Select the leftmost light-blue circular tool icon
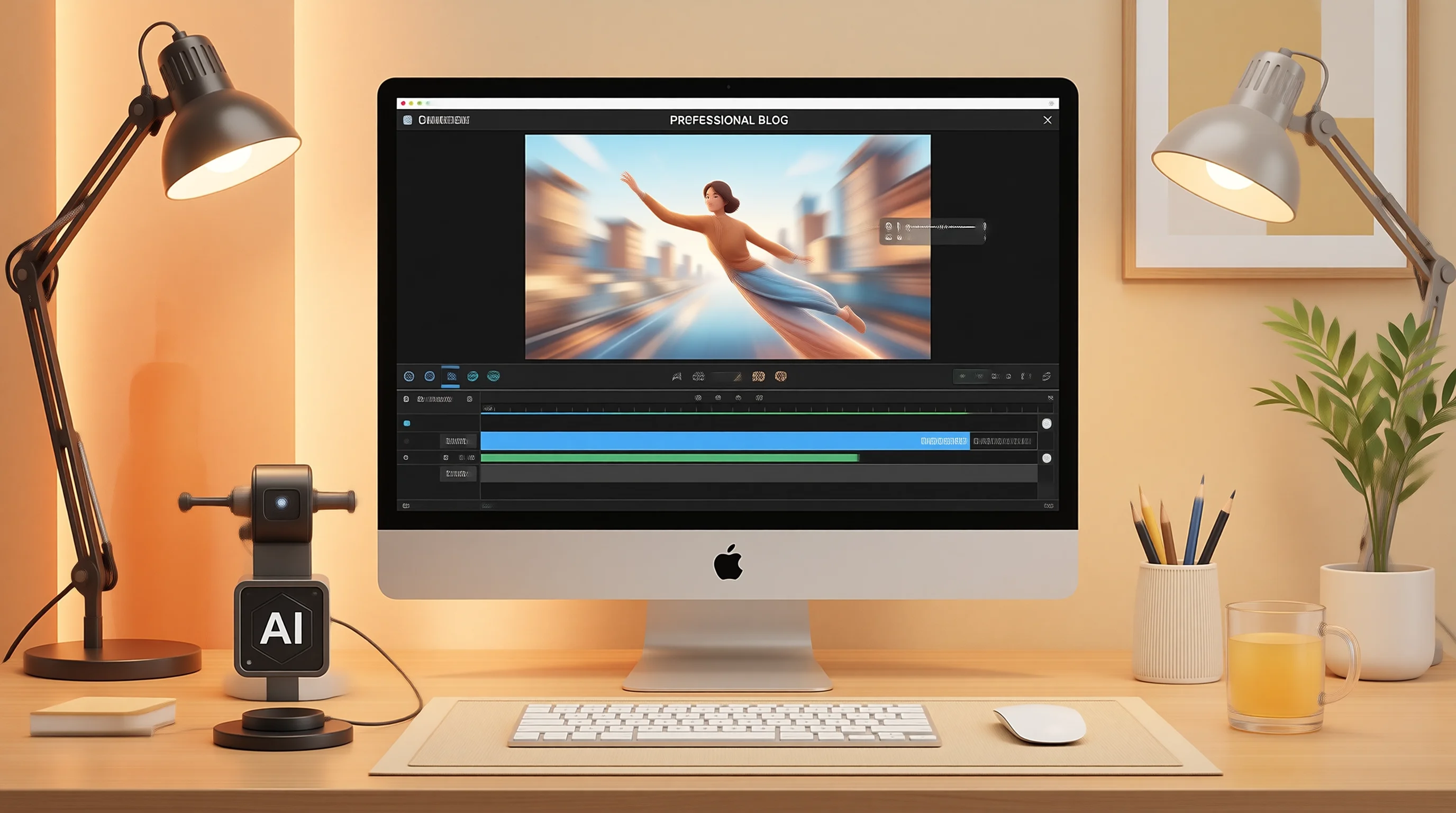 click(409, 376)
